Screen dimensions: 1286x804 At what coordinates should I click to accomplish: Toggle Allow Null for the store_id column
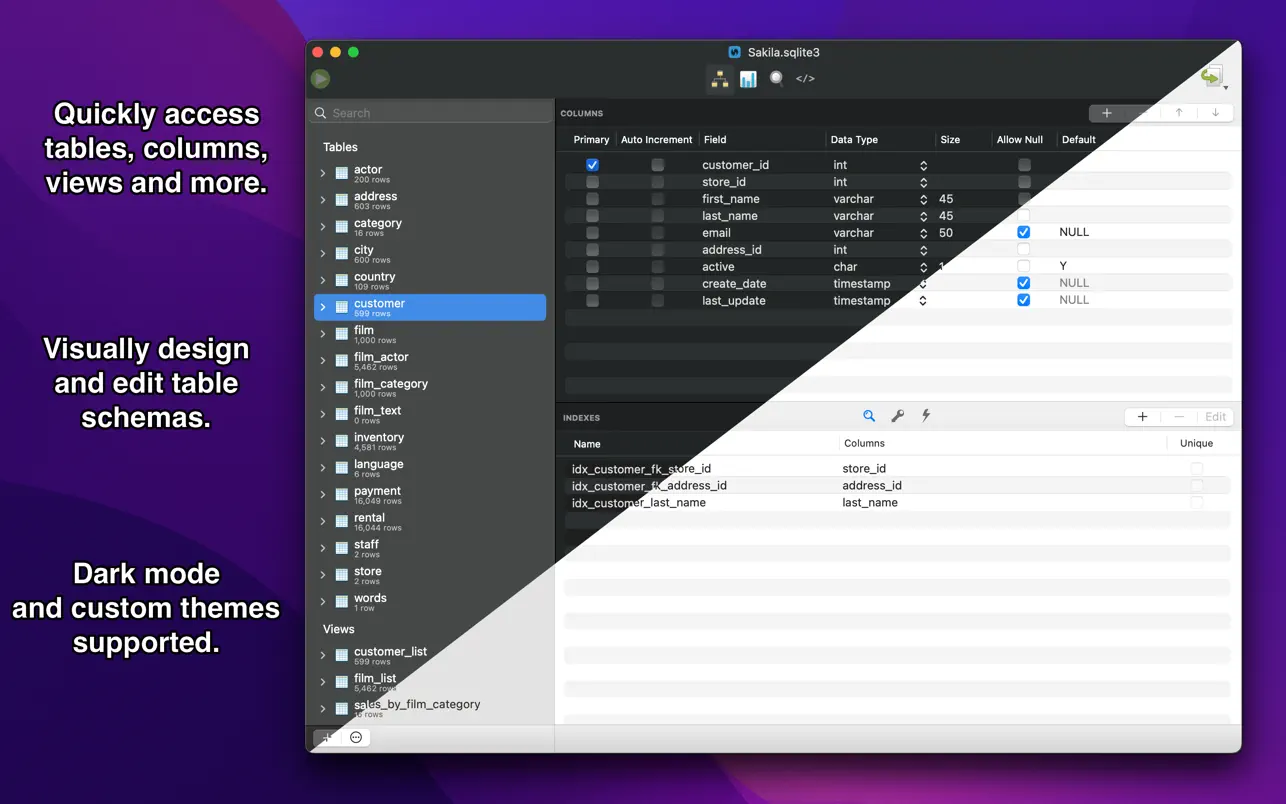point(1023,181)
